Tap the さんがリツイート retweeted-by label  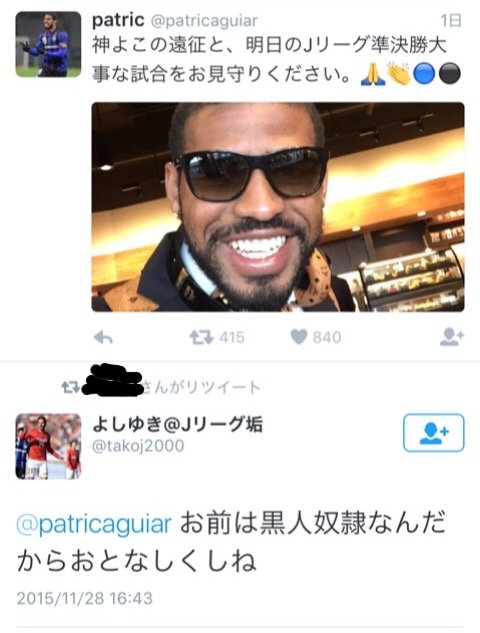click(x=201, y=388)
